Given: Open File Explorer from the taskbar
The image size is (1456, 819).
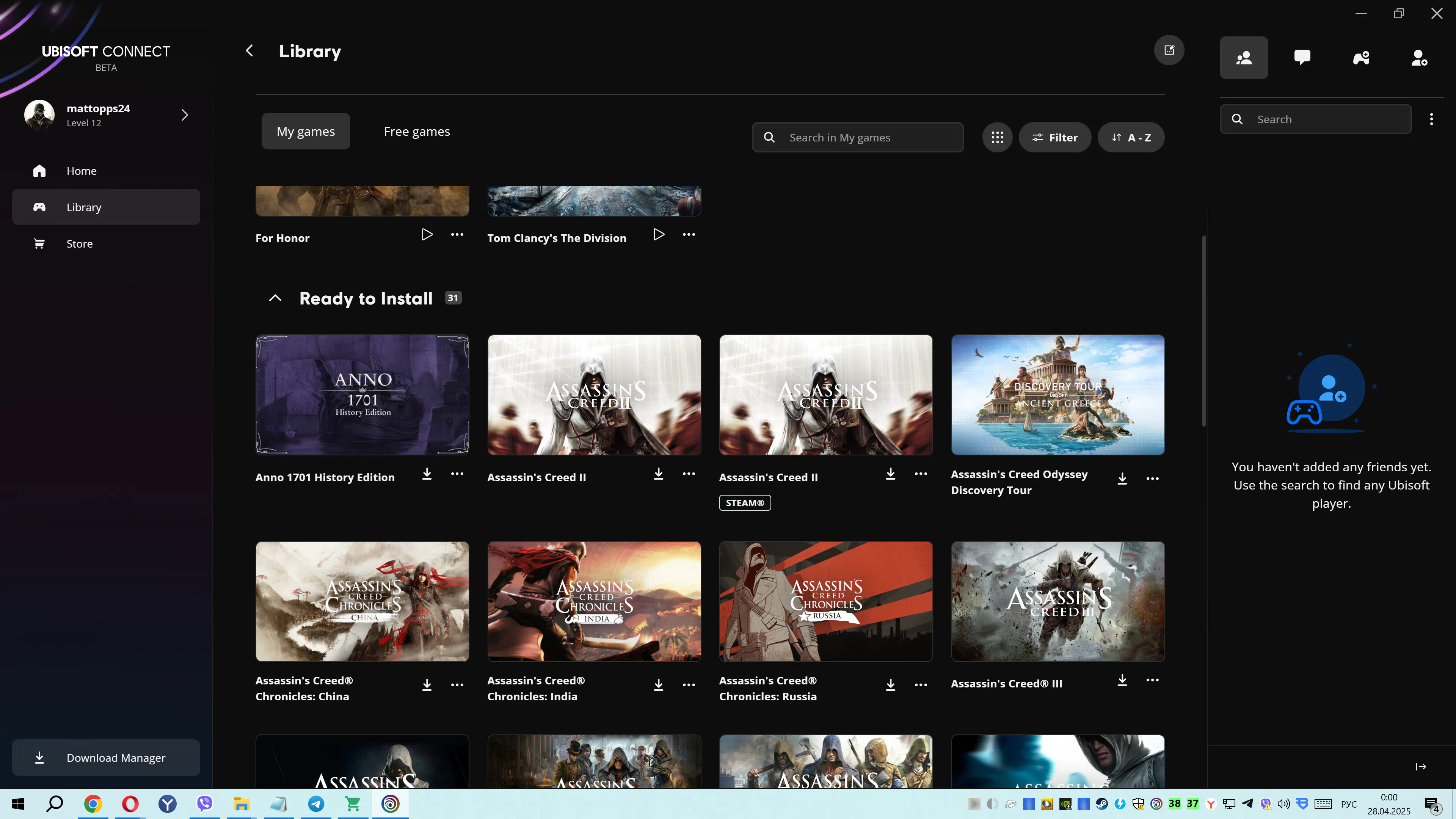Looking at the screenshot, I should 242,804.
